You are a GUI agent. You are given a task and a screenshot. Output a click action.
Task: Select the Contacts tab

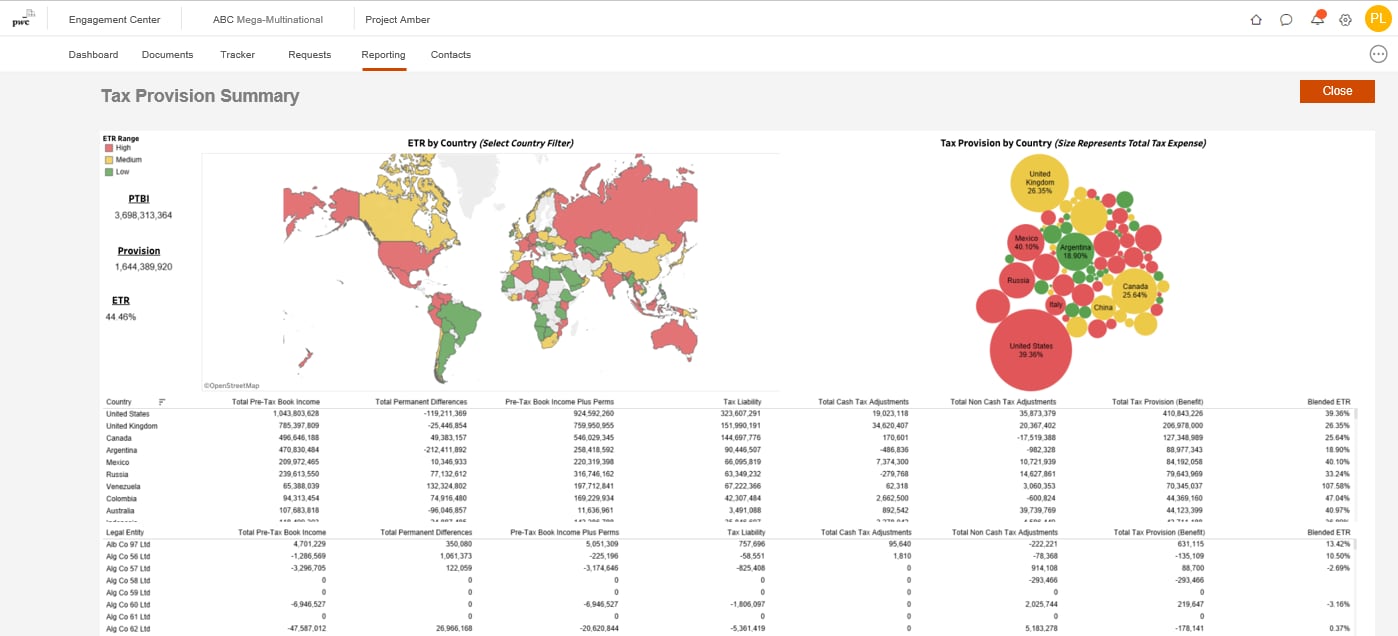450,55
